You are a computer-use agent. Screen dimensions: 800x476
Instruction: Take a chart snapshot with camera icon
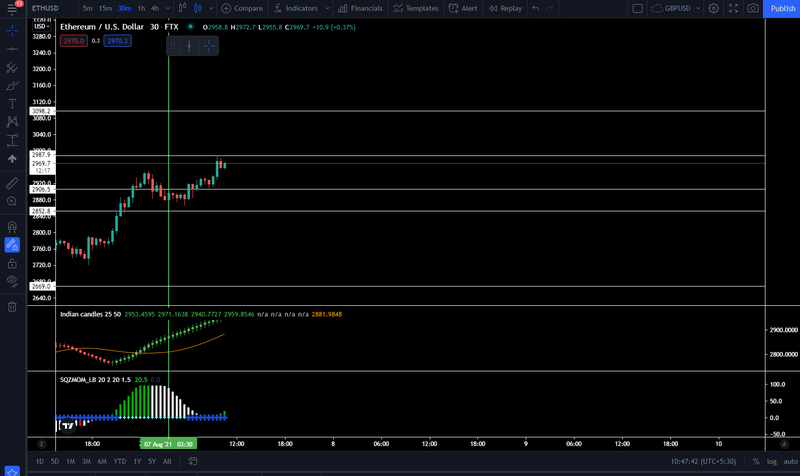pyautogui.click(x=753, y=8)
